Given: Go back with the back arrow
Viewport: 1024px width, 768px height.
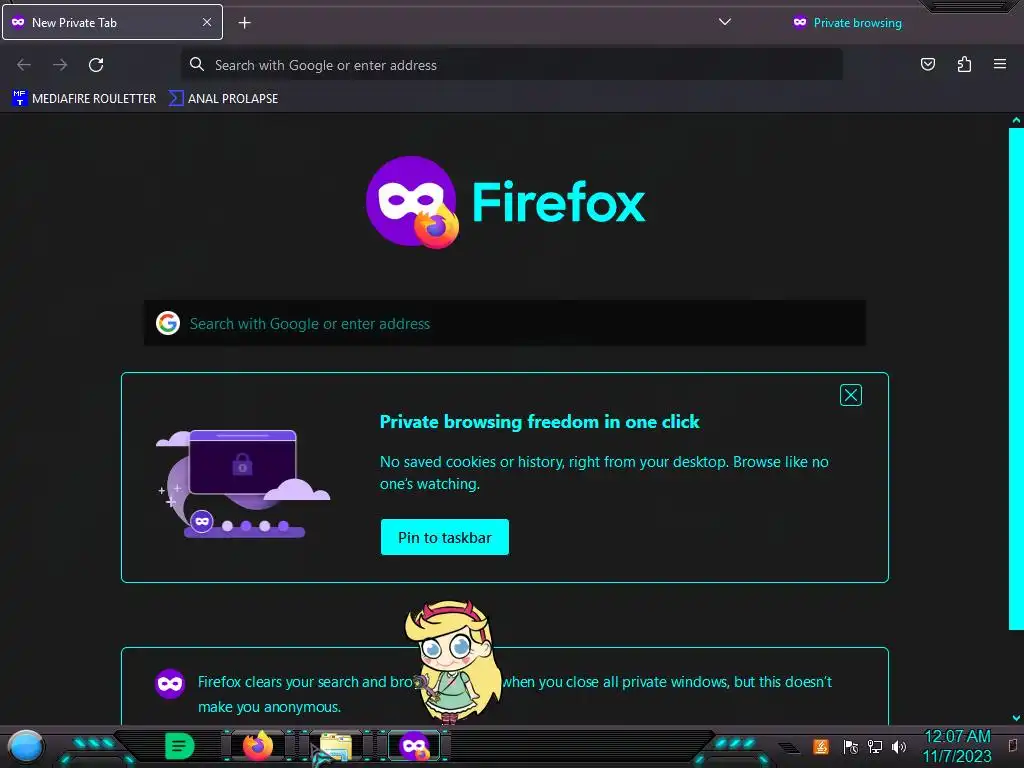Looking at the screenshot, I should pos(24,65).
